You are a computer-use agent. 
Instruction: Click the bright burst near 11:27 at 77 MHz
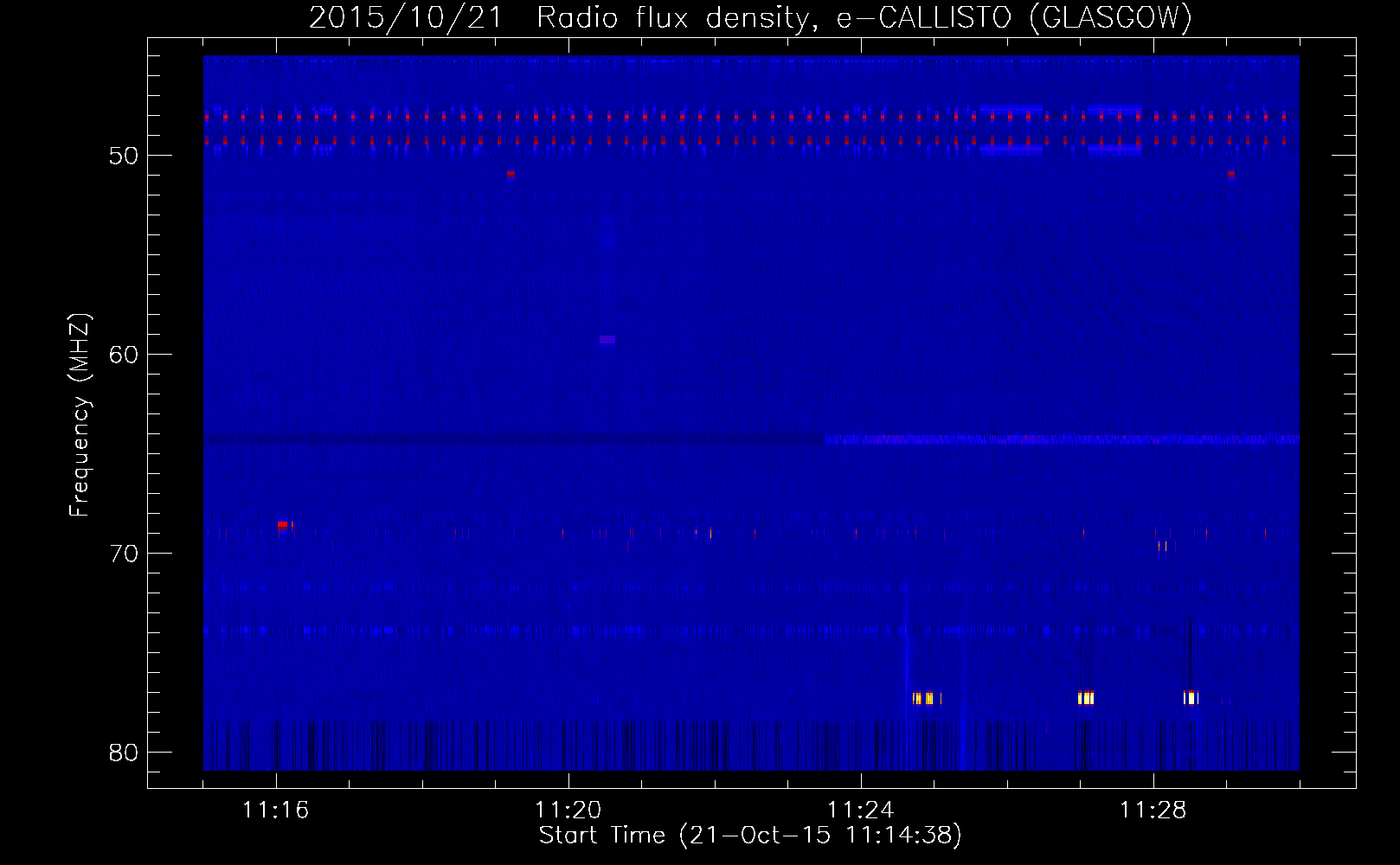coord(1086,698)
